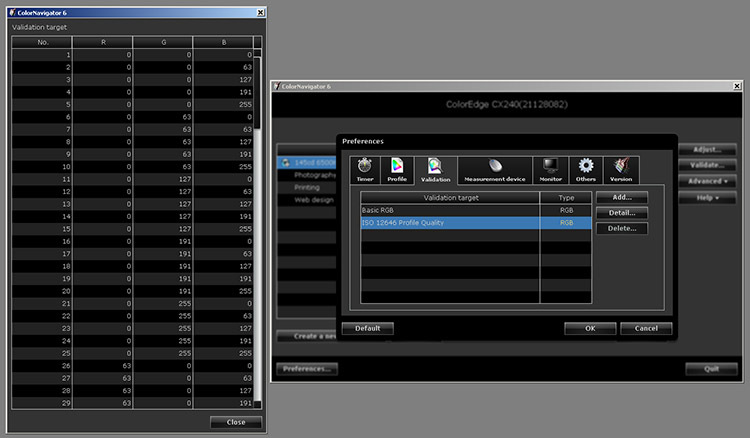Screen dimensions: 750x438
Task: Select the 145cd 6500K target entry
Action: tap(307, 163)
